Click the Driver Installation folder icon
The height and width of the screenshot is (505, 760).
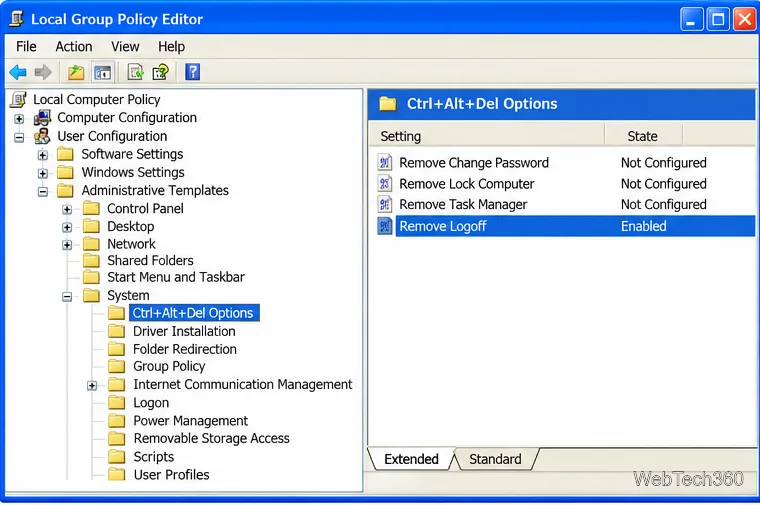(x=116, y=331)
